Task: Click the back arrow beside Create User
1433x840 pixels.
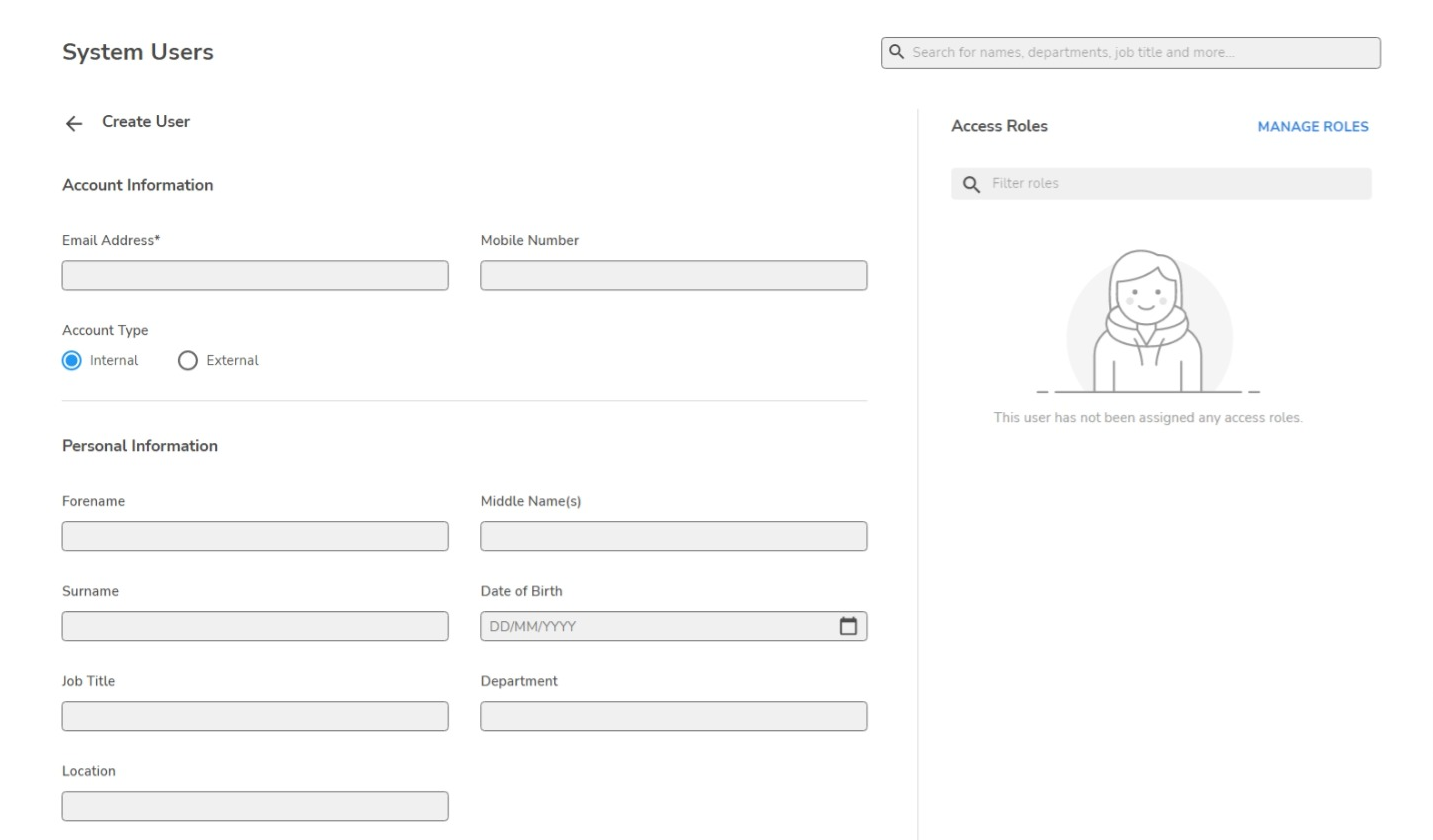Action: click(73, 123)
